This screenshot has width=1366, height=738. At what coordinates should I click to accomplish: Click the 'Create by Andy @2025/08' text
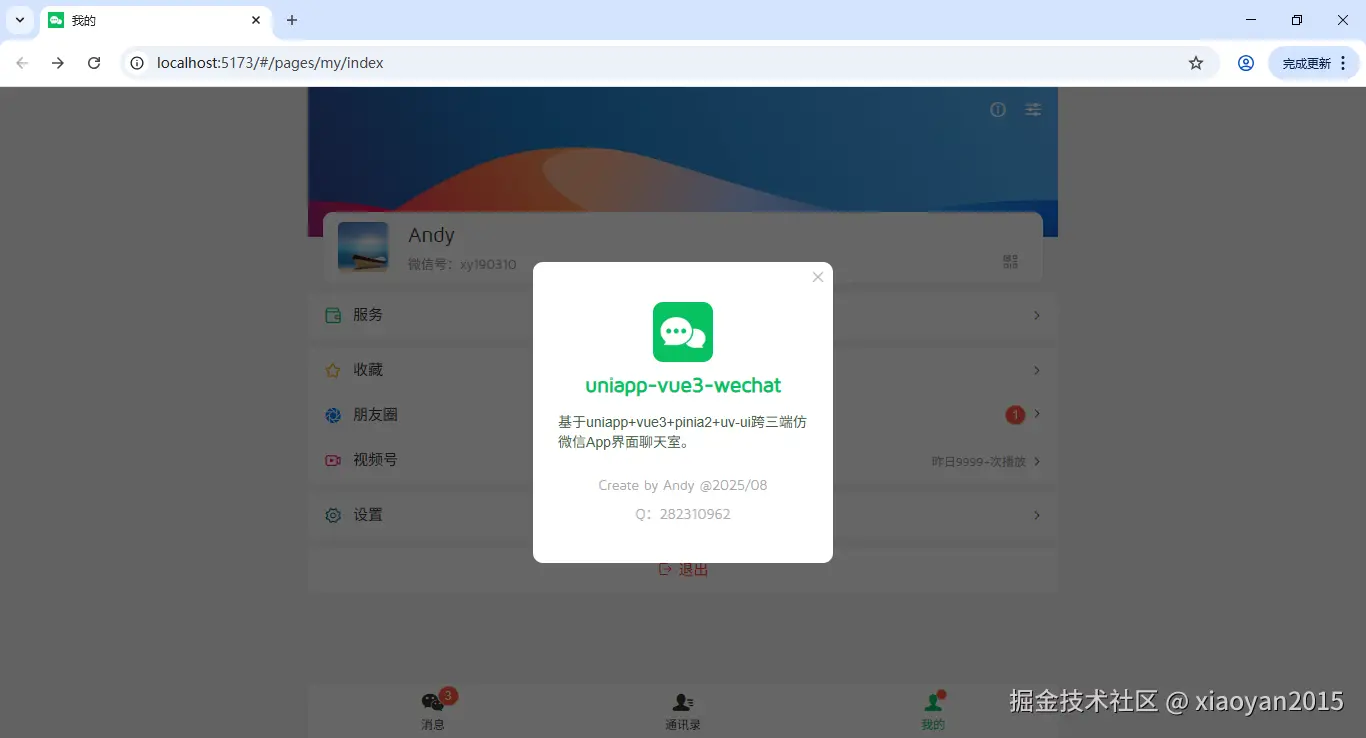(x=683, y=485)
